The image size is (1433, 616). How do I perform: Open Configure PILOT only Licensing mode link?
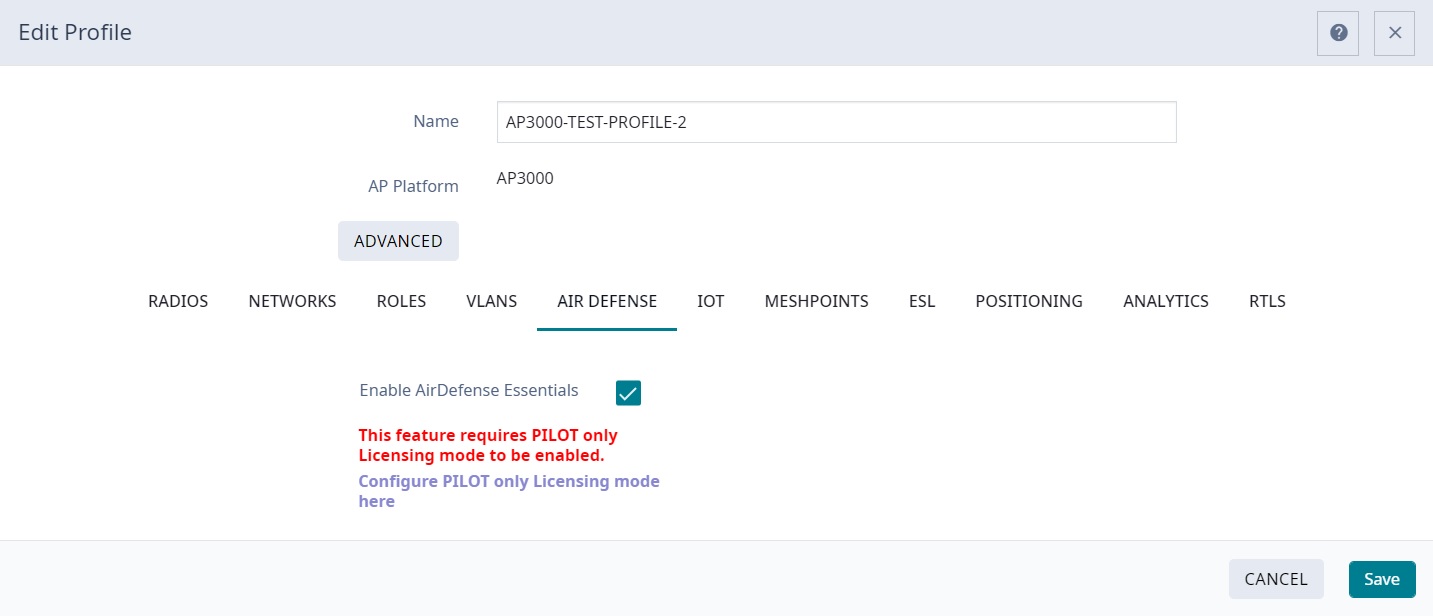click(509, 490)
